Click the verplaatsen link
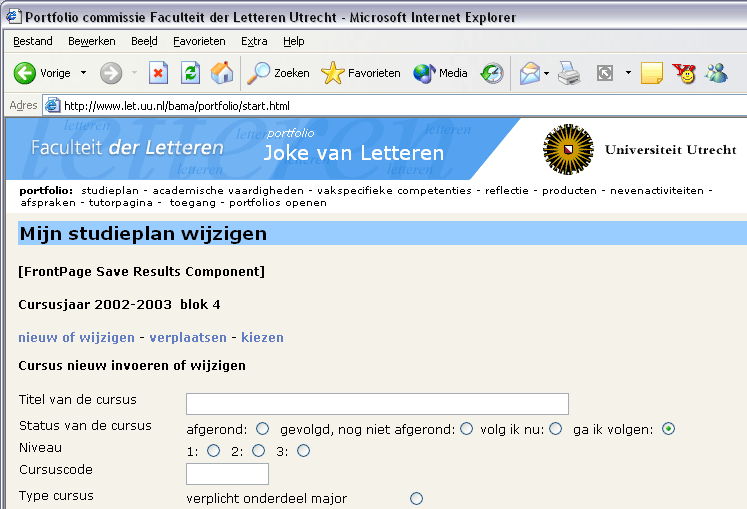This screenshot has height=509, width=747. 188,337
